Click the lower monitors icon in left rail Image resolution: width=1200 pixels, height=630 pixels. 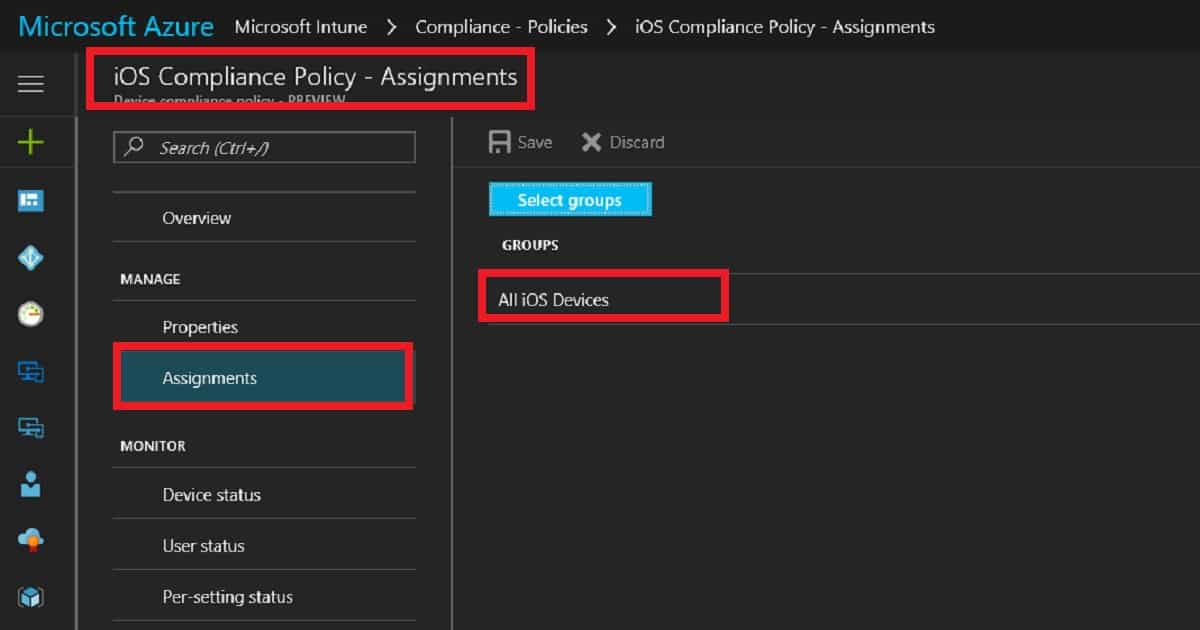pyautogui.click(x=31, y=428)
